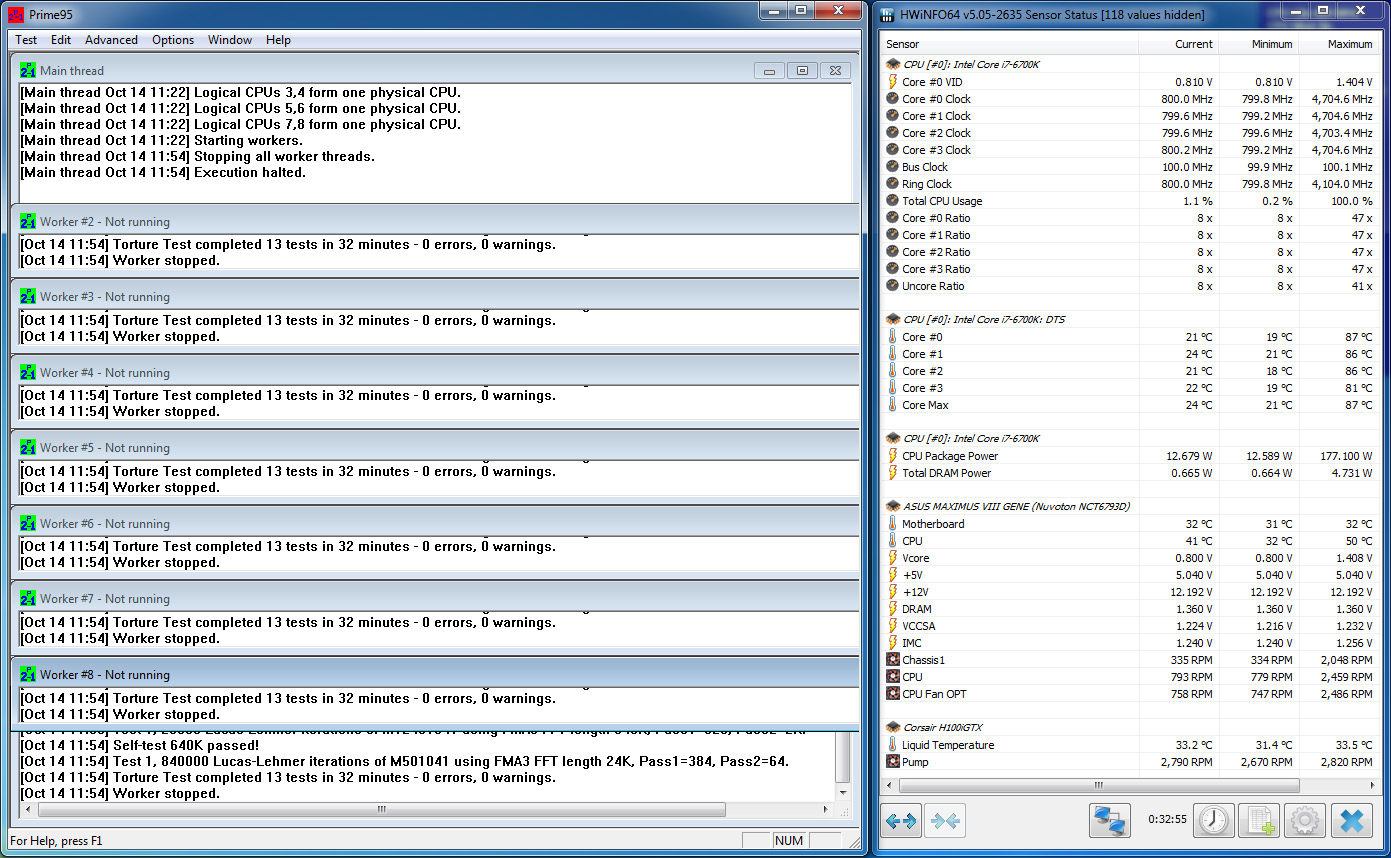
Task: Click the Worker #3 window icon
Action: (28, 297)
